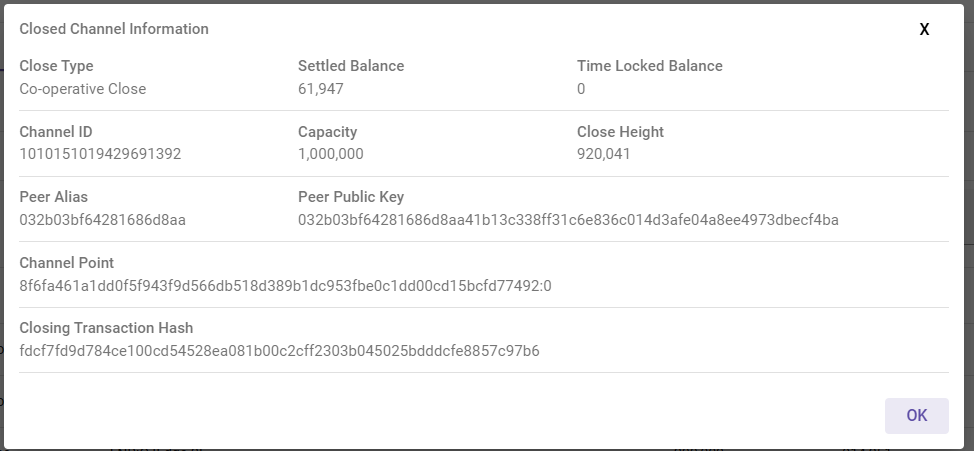The image size is (974, 451).
Task: Click the Channel Point label
Action: (x=67, y=263)
